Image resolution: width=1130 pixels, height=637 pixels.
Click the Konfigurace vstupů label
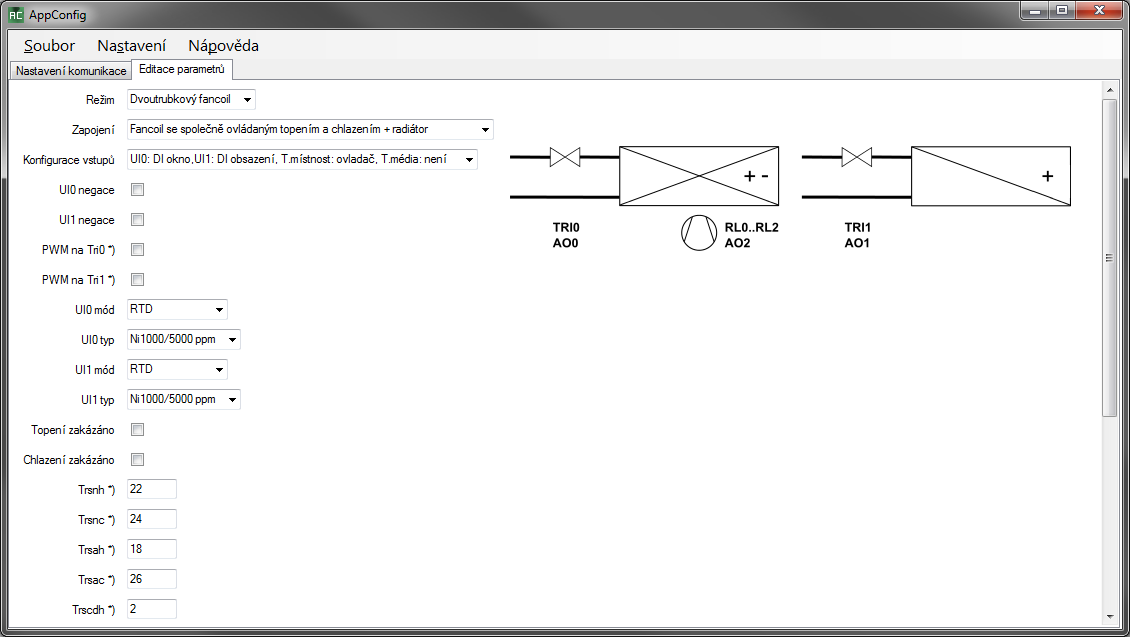[x=68, y=160]
